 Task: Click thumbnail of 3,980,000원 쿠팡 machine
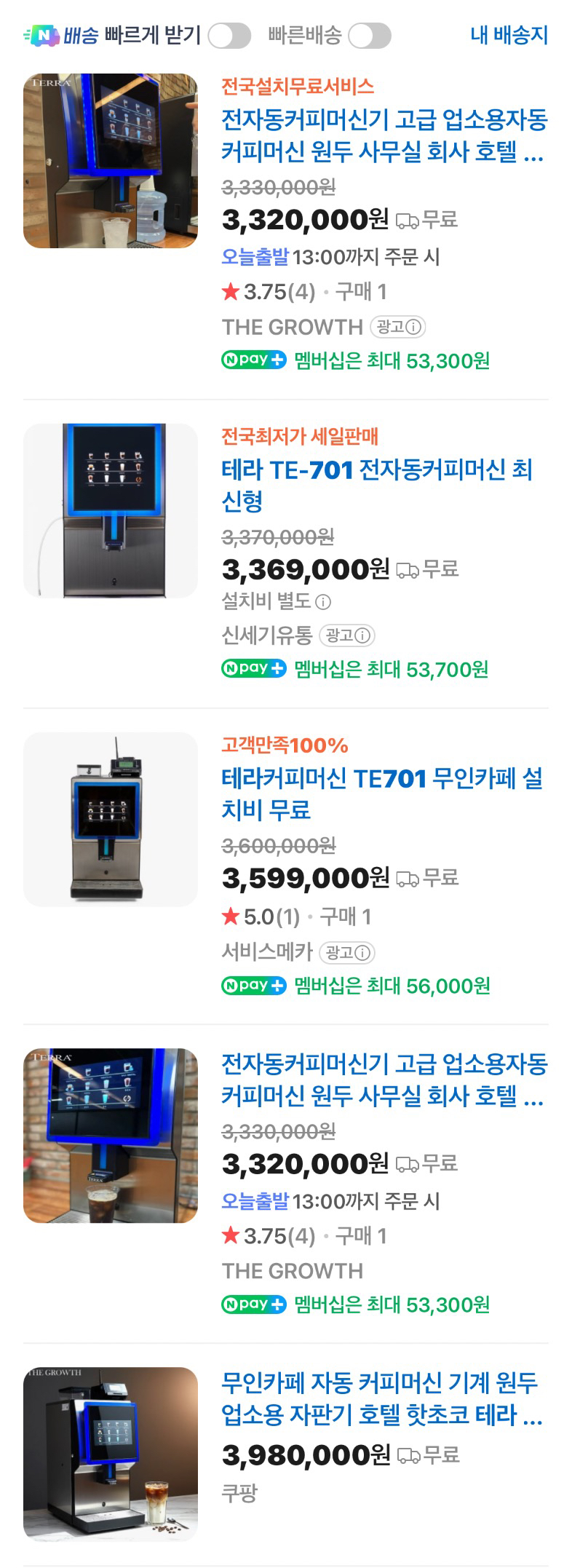click(111, 1454)
